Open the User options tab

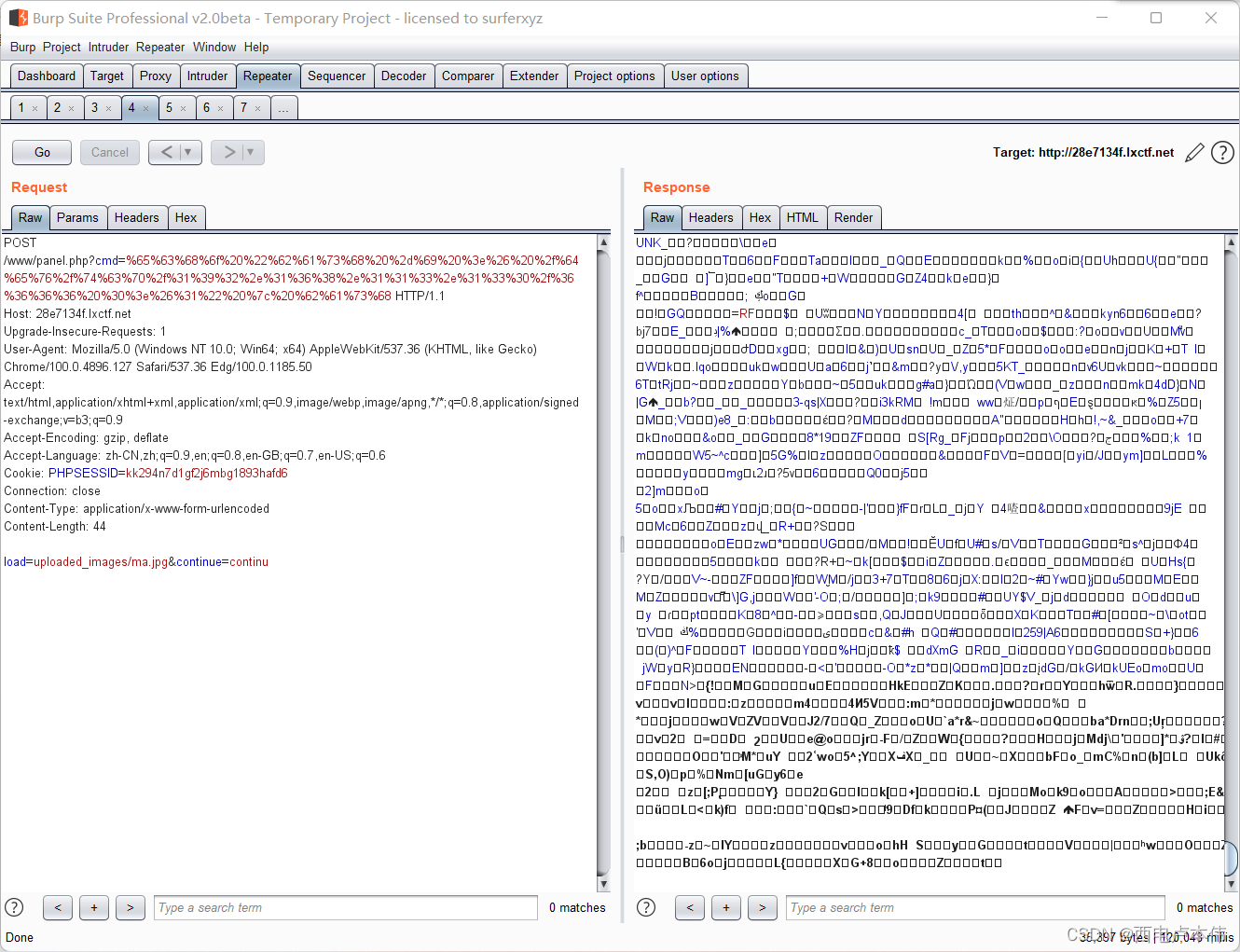705,76
